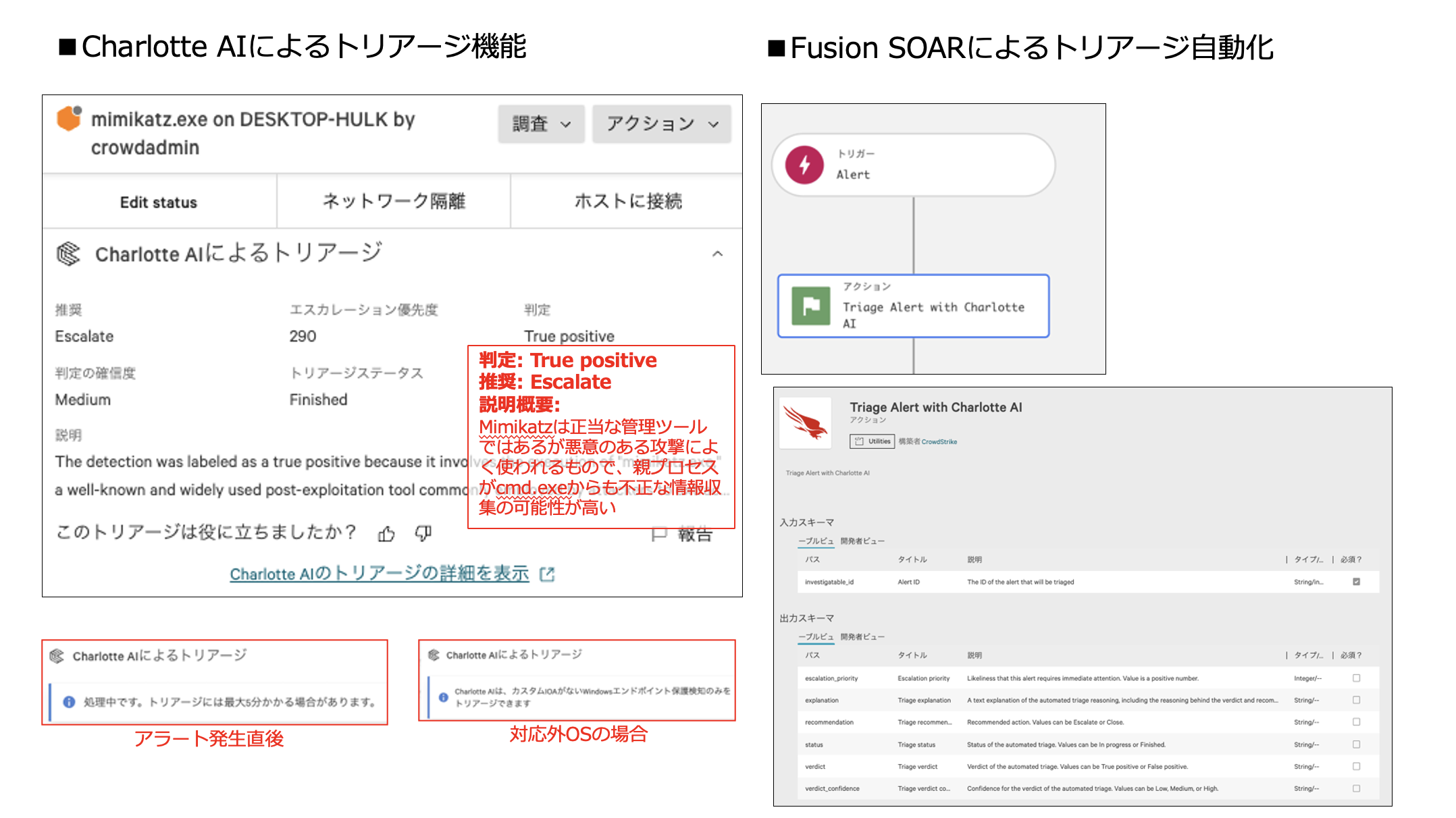Image resolution: width=1456 pixels, height=818 pixels.
Task: Select ホストに接続
Action: click(627, 202)
